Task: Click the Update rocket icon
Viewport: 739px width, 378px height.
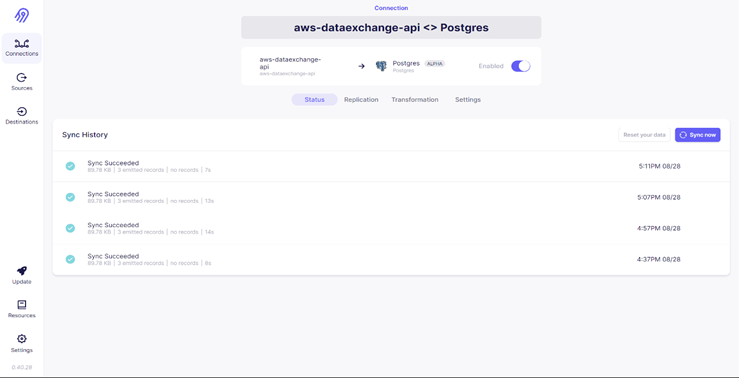Action: tap(22, 271)
